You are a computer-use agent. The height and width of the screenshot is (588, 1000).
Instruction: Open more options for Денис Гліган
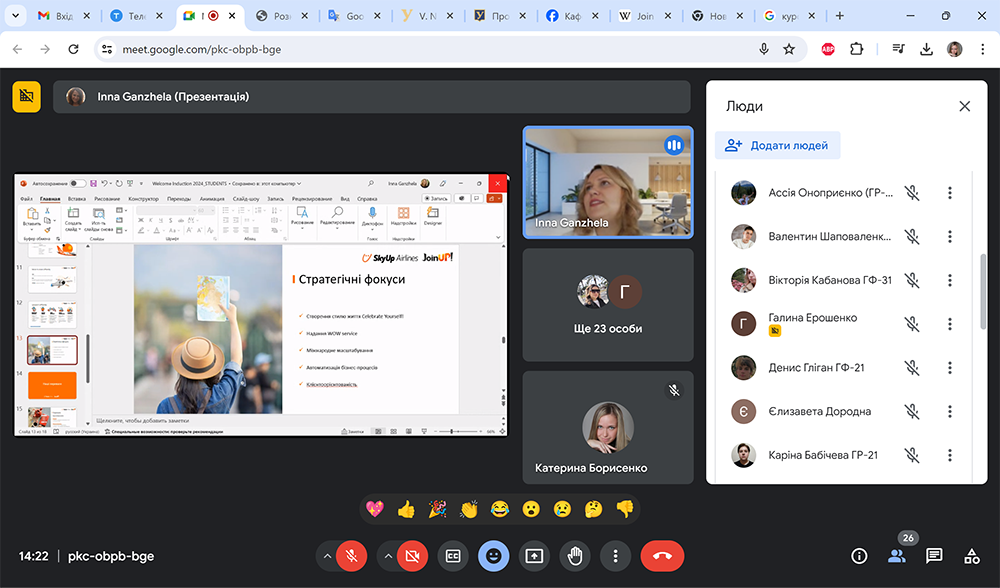coord(950,368)
